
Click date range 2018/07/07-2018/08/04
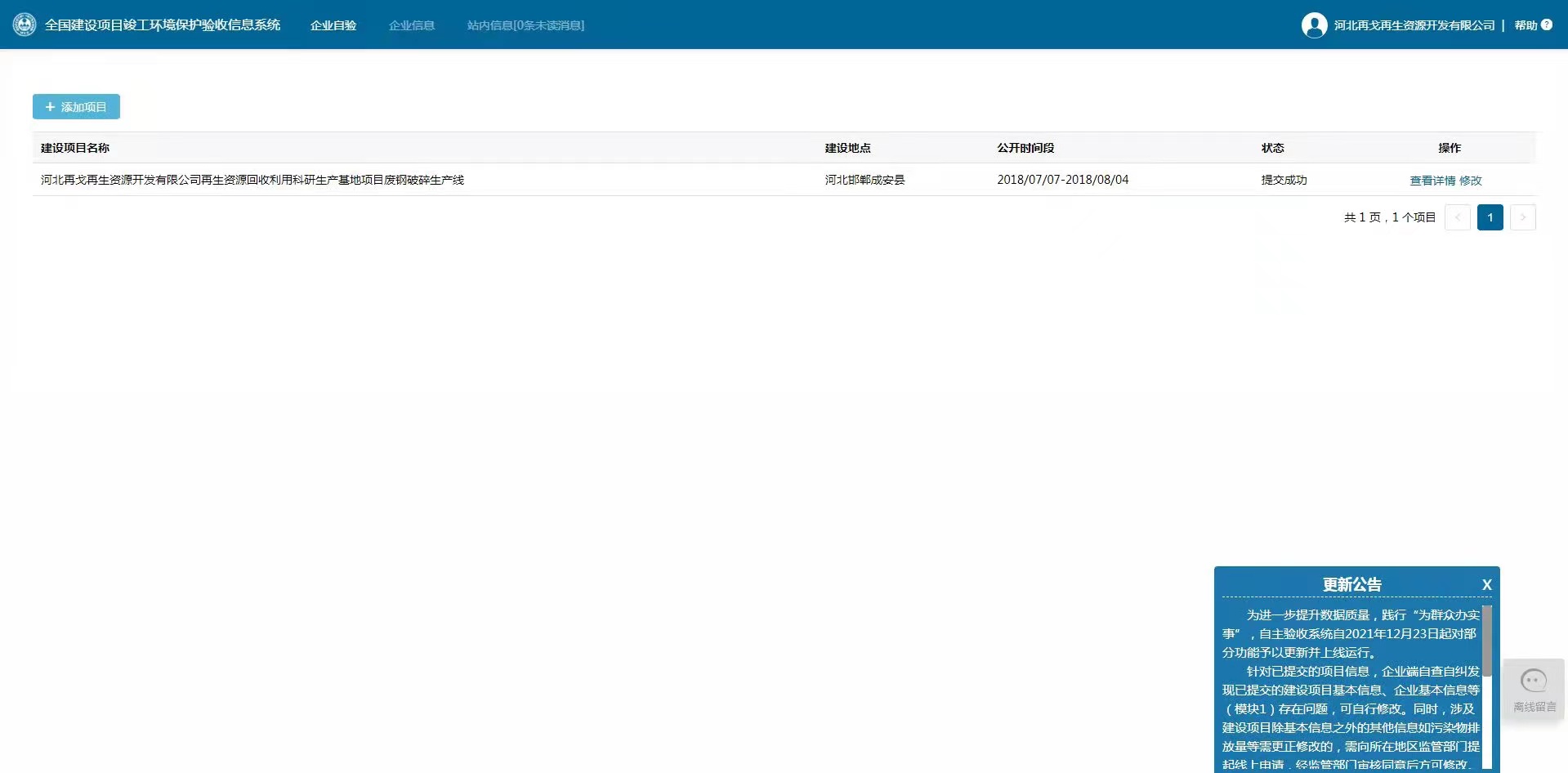pos(1062,180)
